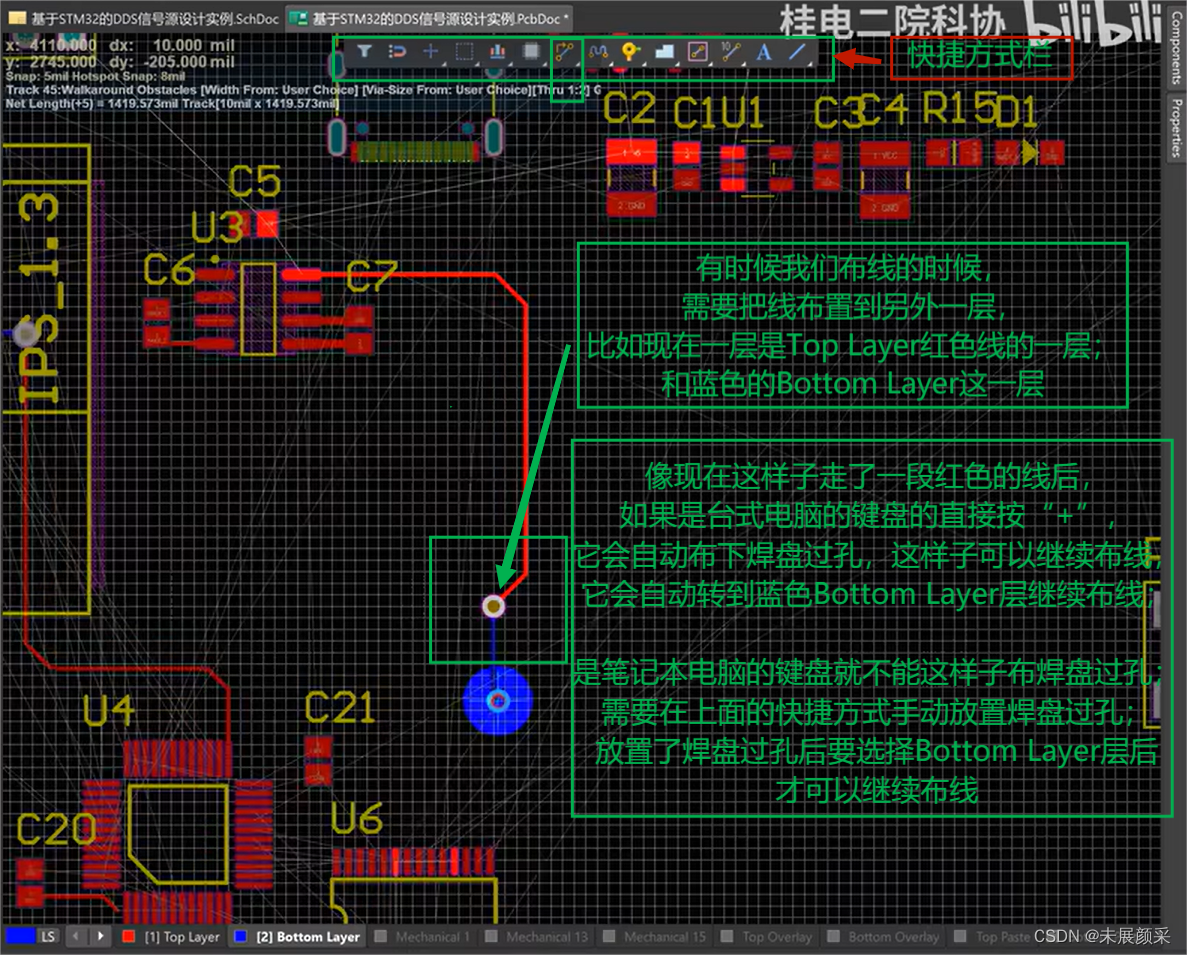Click the keepout object tool

[x=697, y=51]
